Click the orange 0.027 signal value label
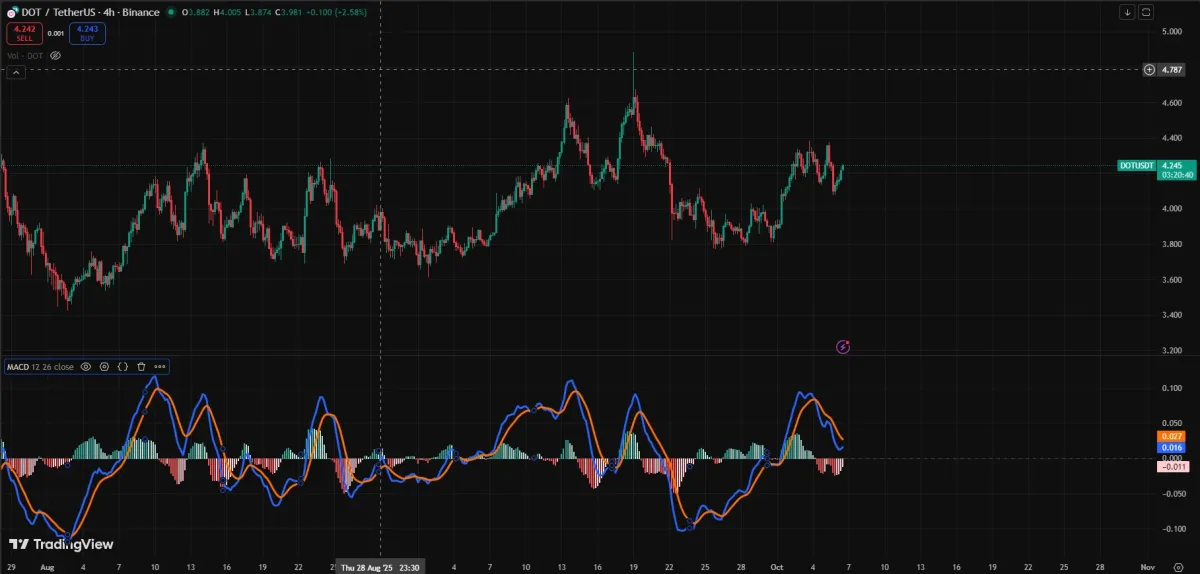Screen dimensions: 1200x574 [x=1172, y=436]
